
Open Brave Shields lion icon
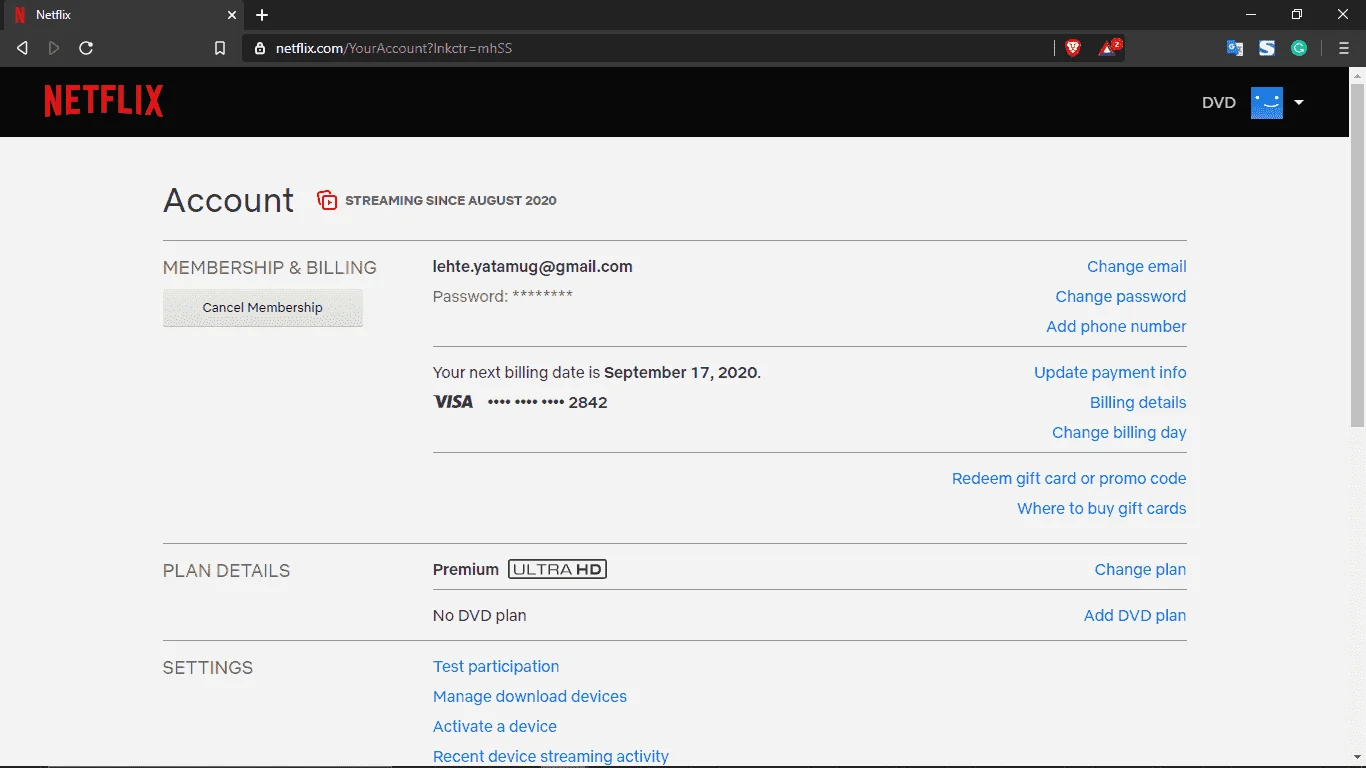[1073, 48]
